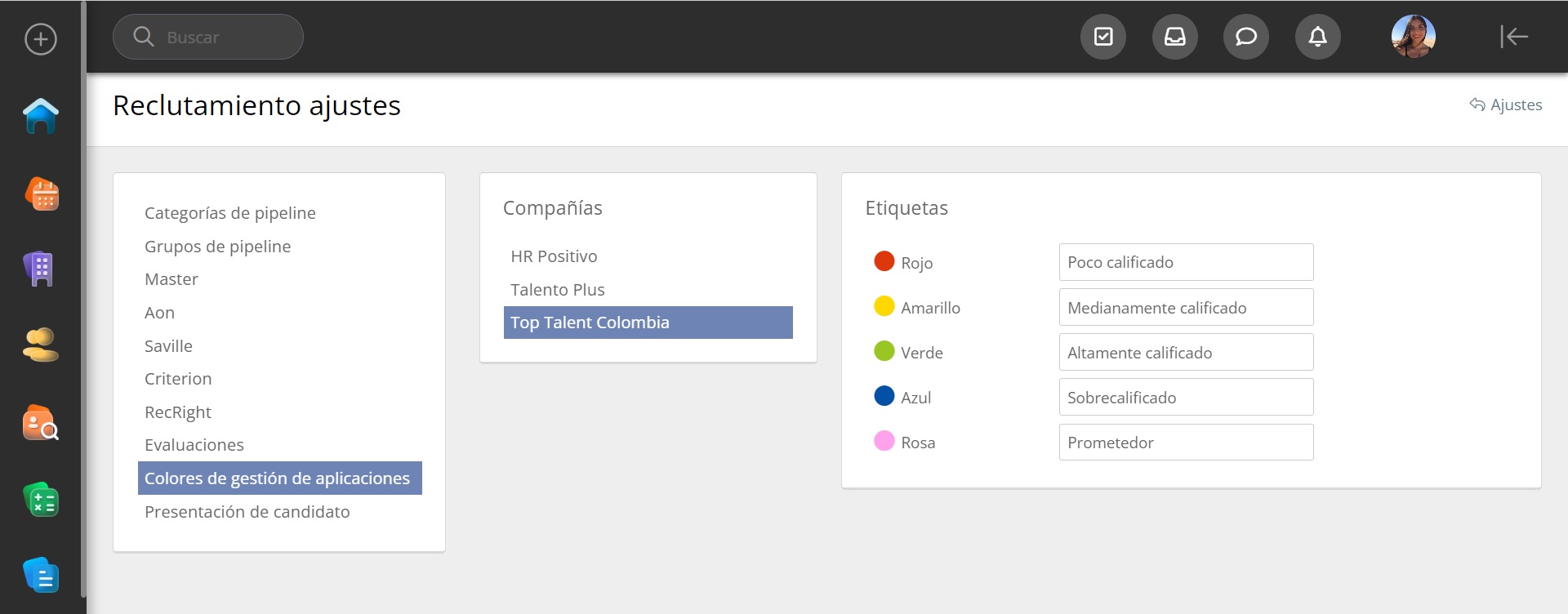Choose Talento Plus in Compañías list
This screenshot has width=1568, height=614.
pyautogui.click(x=558, y=290)
